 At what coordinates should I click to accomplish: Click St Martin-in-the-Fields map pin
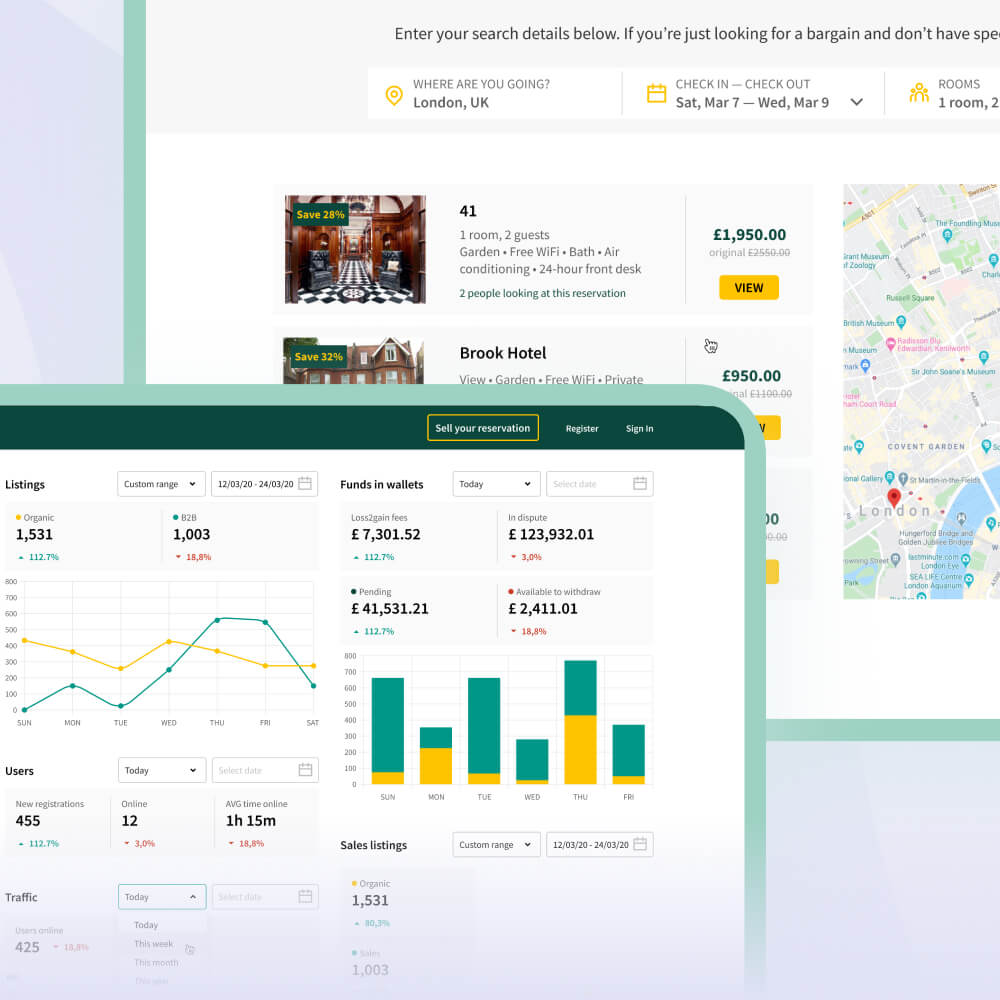pyautogui.click(x=903, y=478)
